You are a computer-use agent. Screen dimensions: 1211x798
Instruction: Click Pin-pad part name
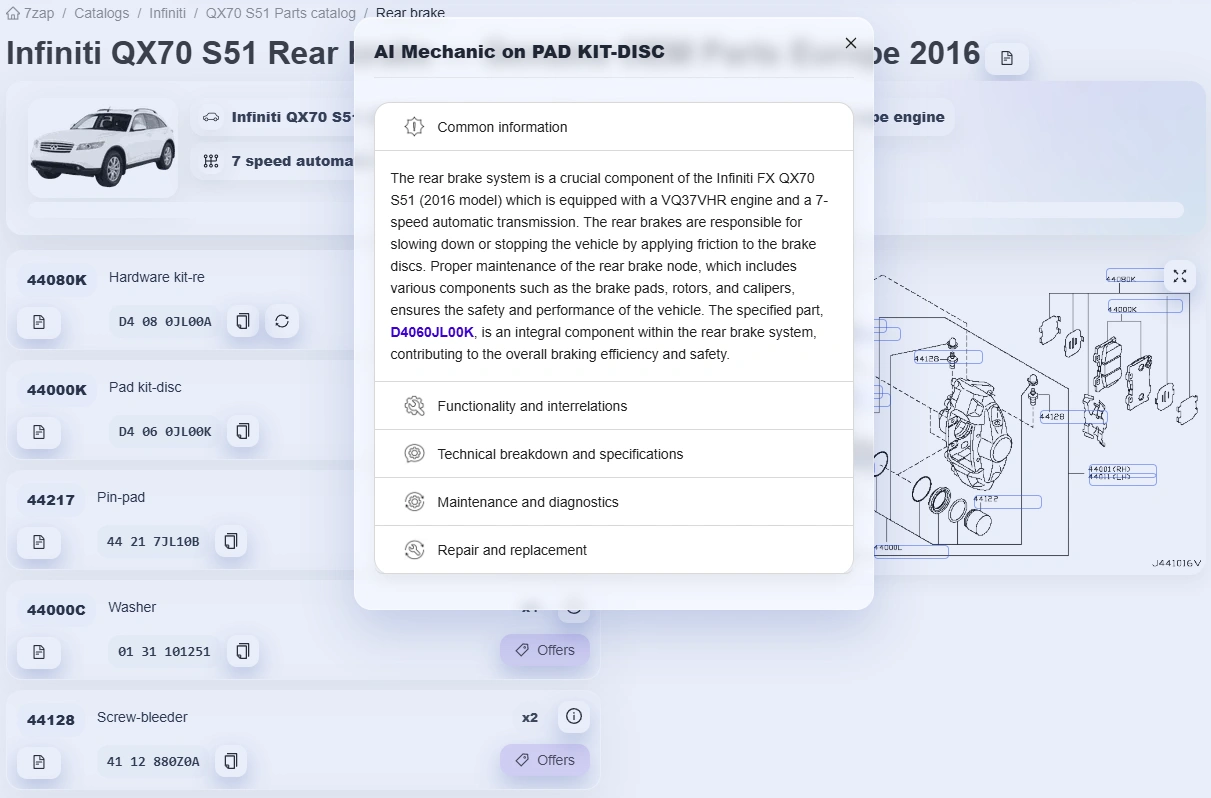click(121, 497)
